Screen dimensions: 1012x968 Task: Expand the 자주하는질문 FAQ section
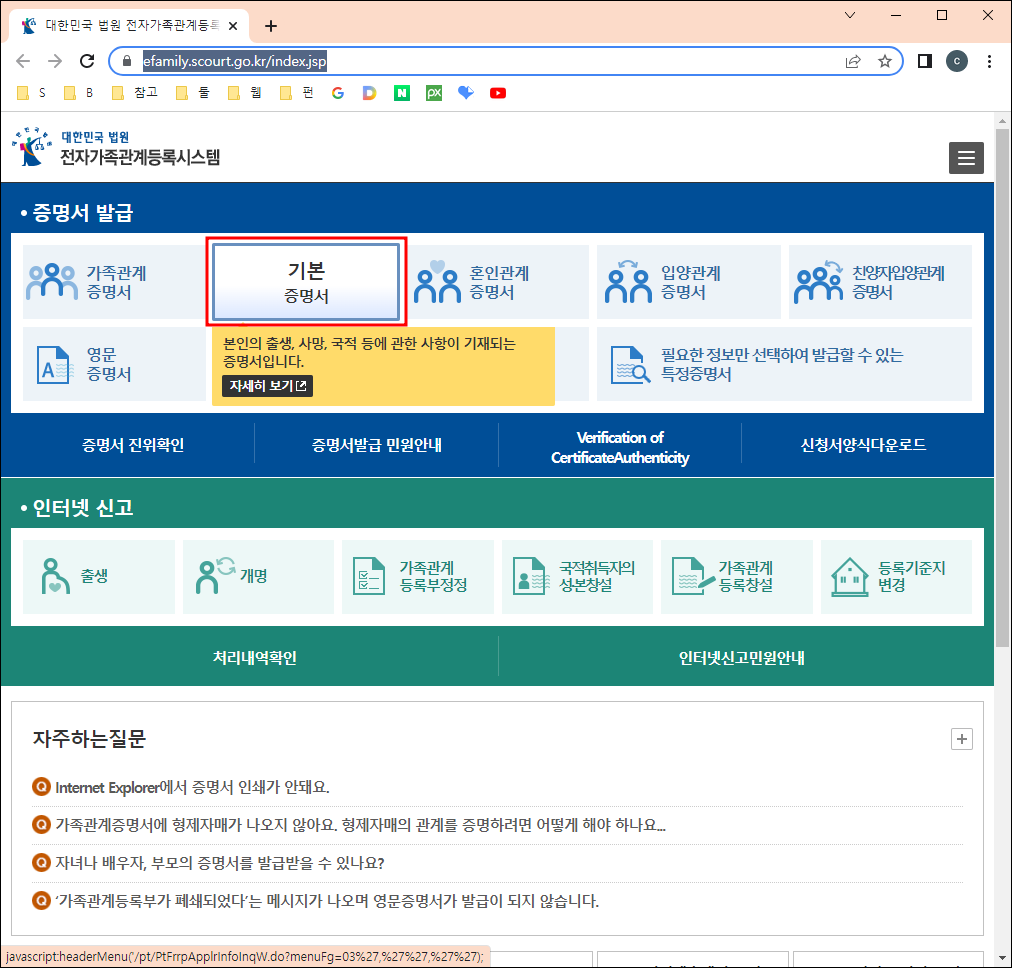pyautogui.click(x=961, y=739)
